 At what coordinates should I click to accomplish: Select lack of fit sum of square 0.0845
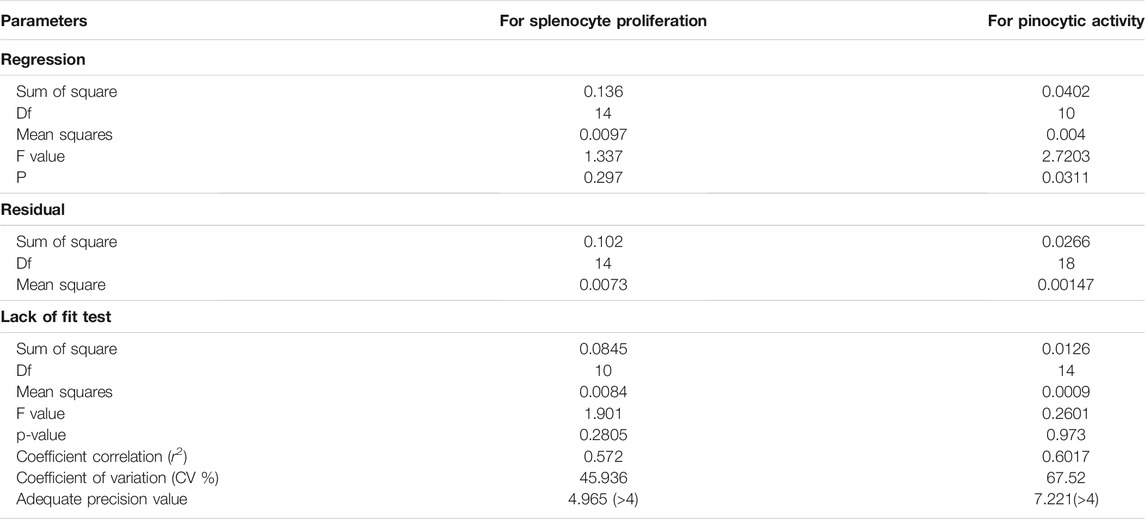pyautogui.click(x=603, y=349)
